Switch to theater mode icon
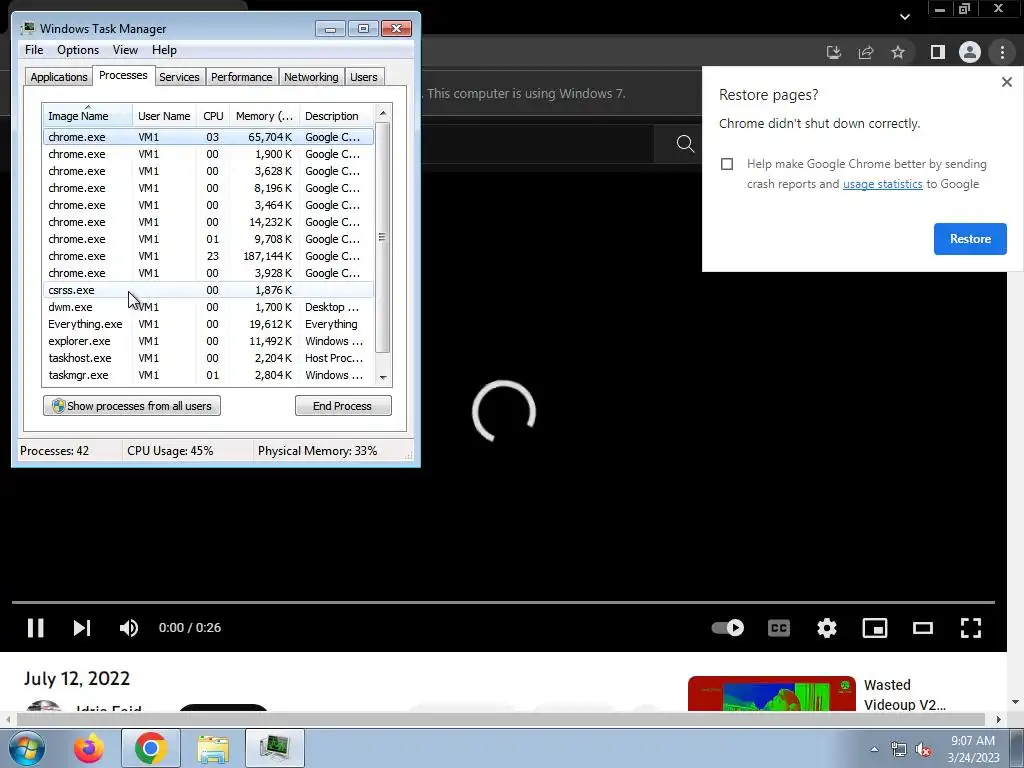1024x768 pixels. [923, 628]
